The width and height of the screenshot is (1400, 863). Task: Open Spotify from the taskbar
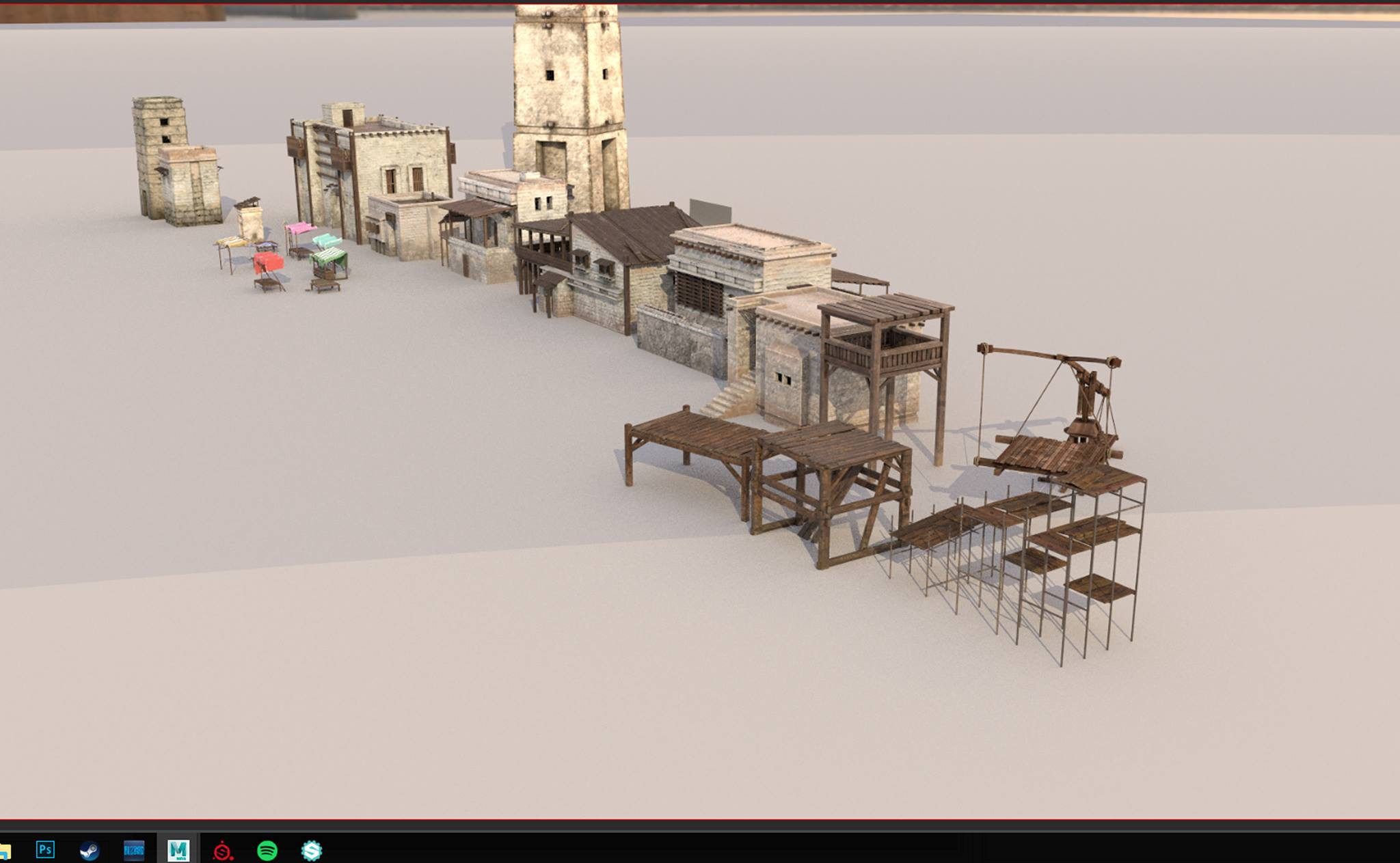click(267, 851)
